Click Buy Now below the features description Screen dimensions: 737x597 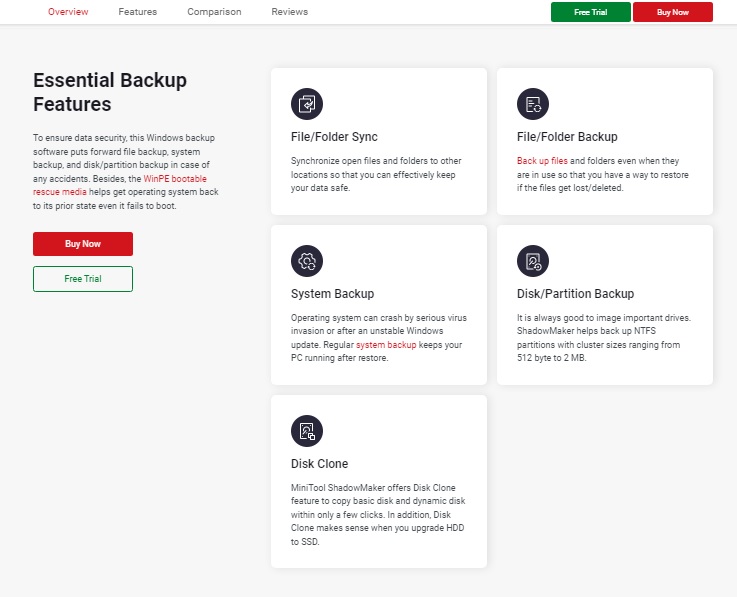[83, 244]
